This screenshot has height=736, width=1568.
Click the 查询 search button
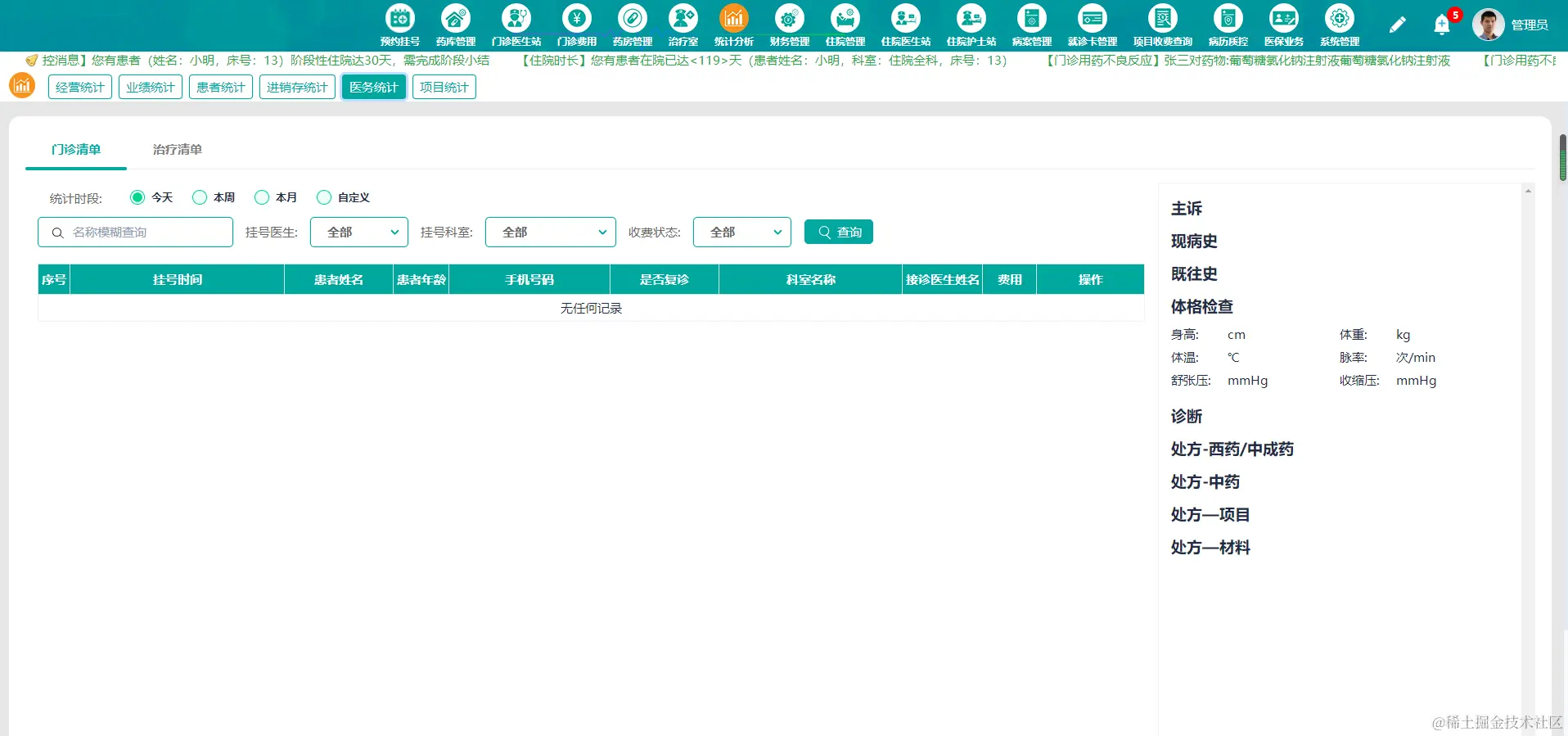839,233
